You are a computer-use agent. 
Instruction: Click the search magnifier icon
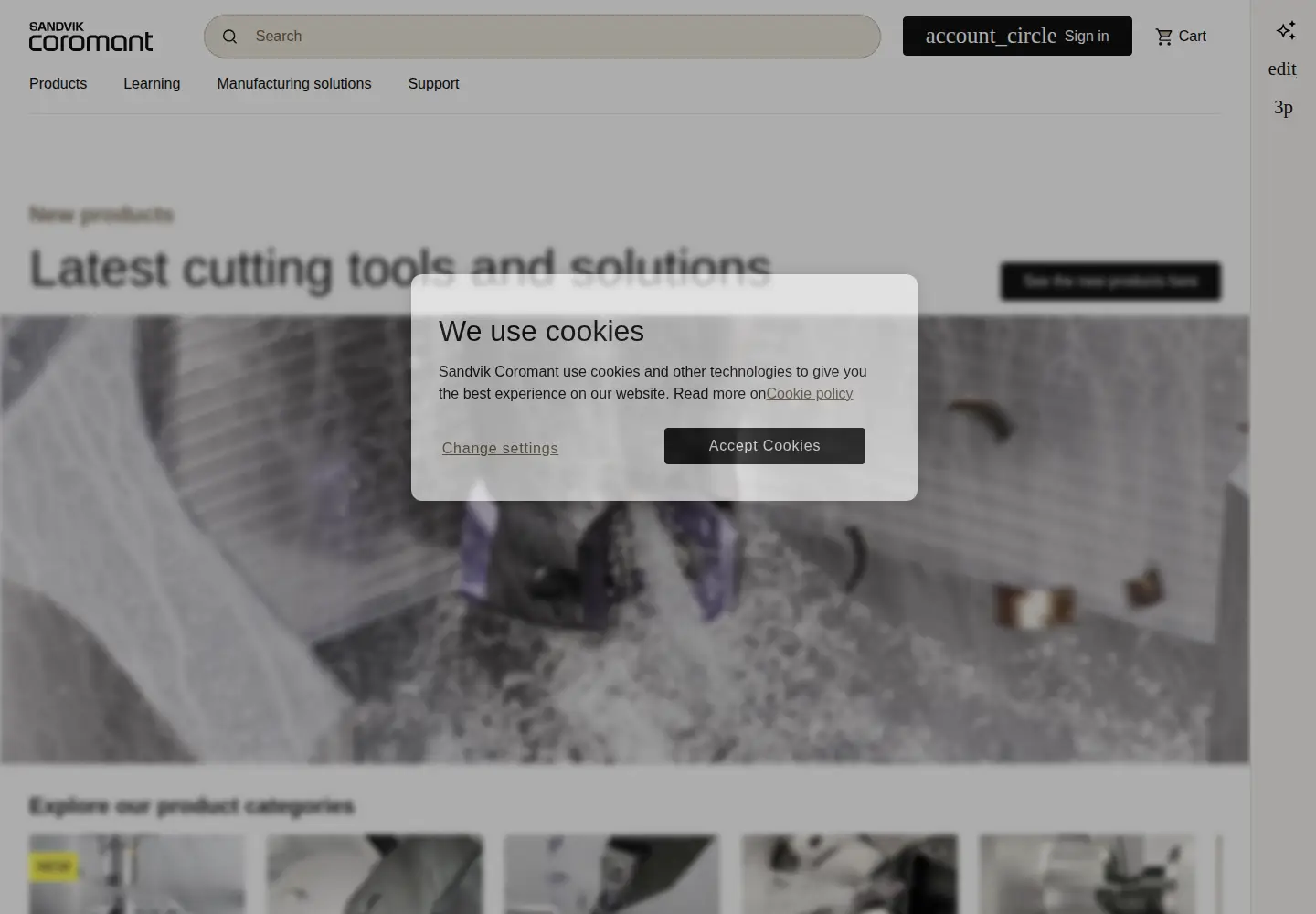[x=230, y=37]
